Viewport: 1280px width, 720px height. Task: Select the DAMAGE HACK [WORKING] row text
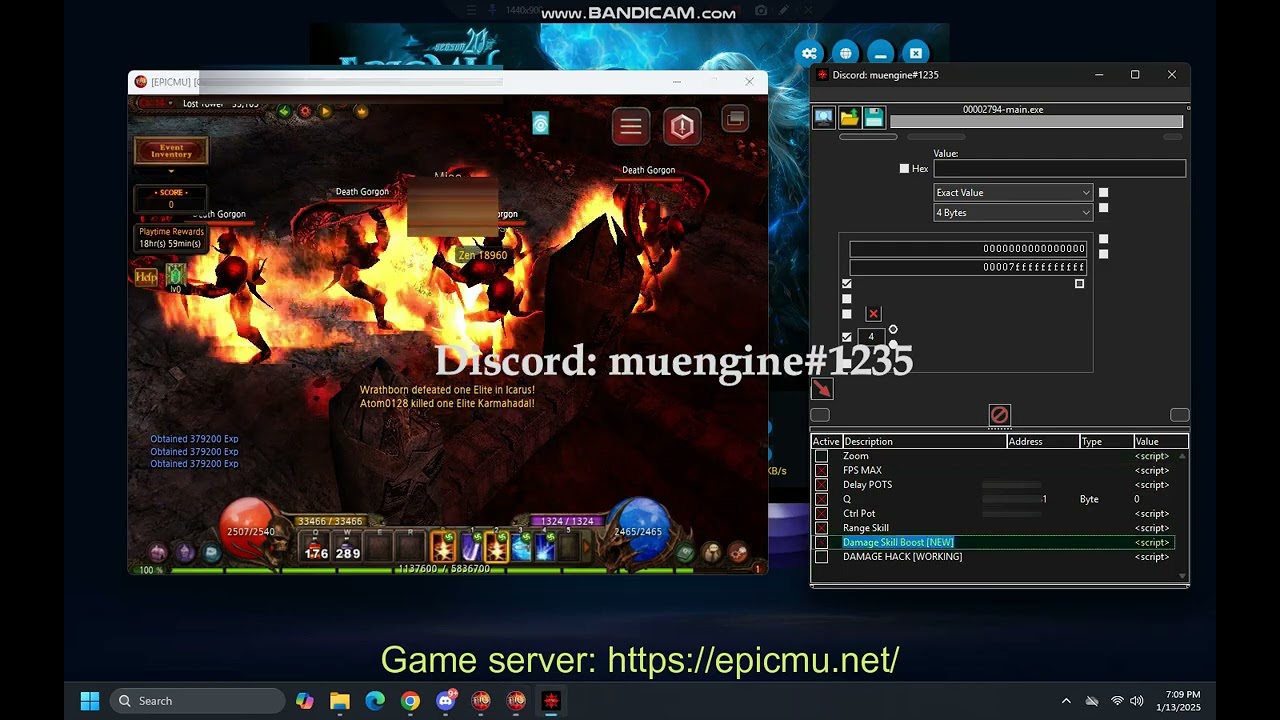coord(902,556)
